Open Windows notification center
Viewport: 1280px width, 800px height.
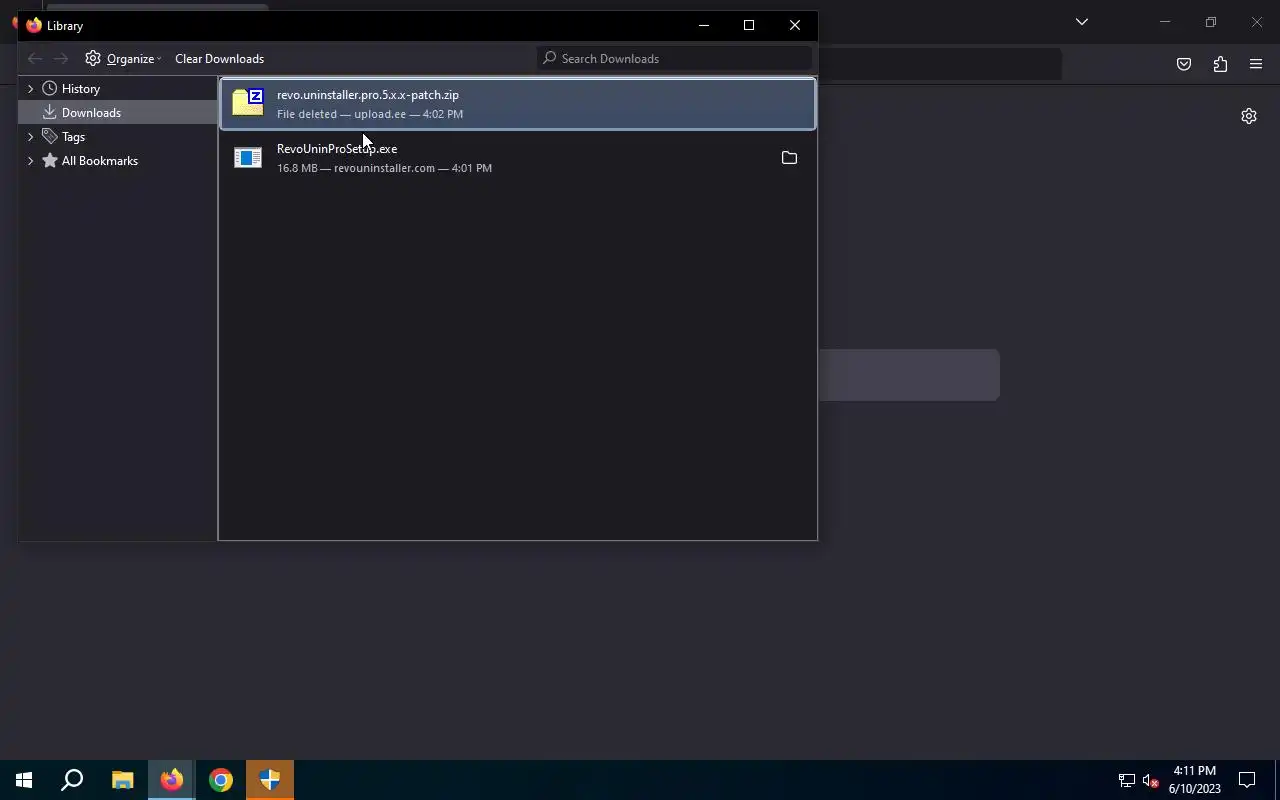coord(1247,780)
